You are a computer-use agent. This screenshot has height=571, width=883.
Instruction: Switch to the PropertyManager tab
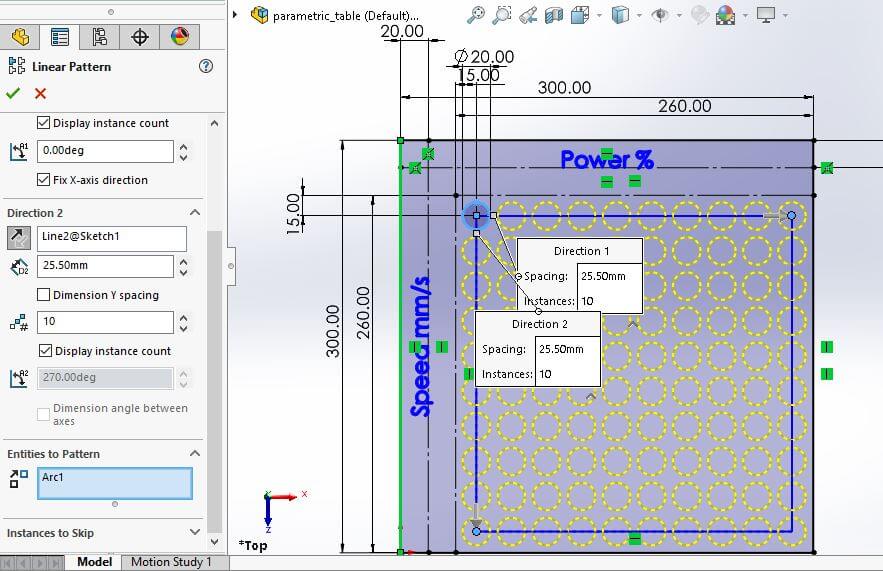pos(60,37)
